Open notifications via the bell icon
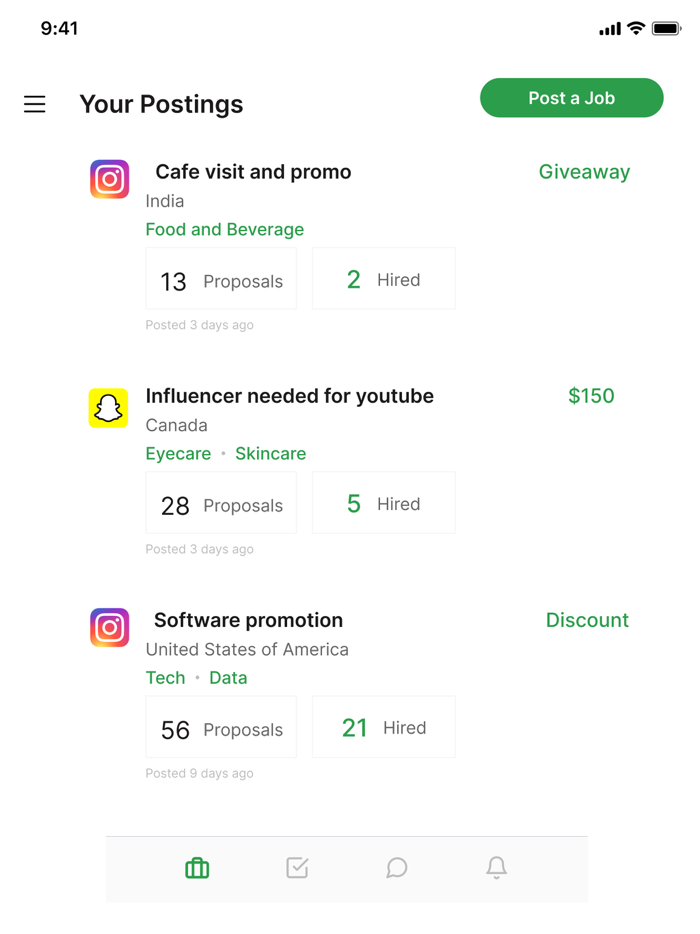This screenshot has width=700, height=934. [497, 868]
